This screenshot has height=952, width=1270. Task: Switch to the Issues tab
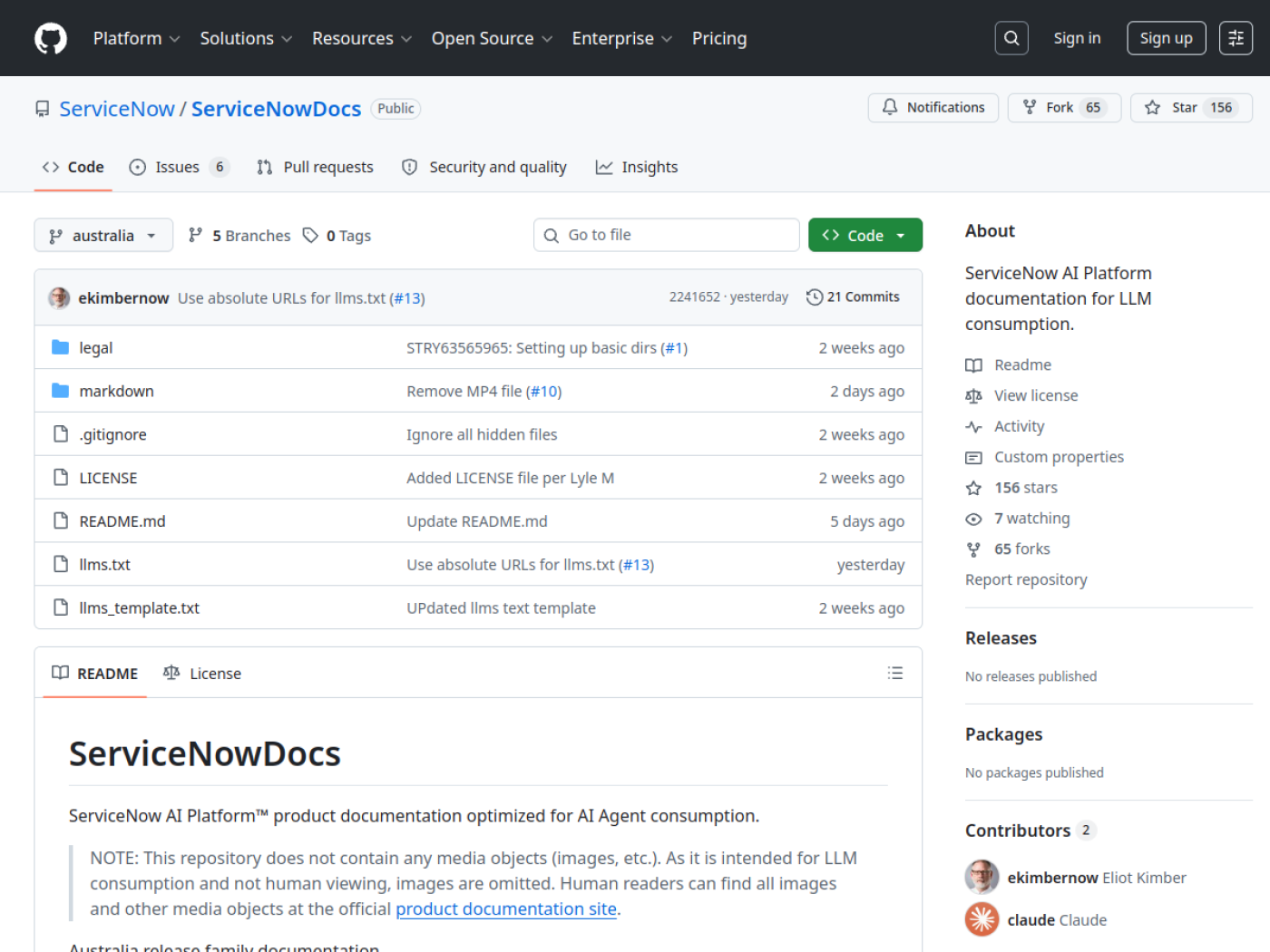tap(179, 167)
